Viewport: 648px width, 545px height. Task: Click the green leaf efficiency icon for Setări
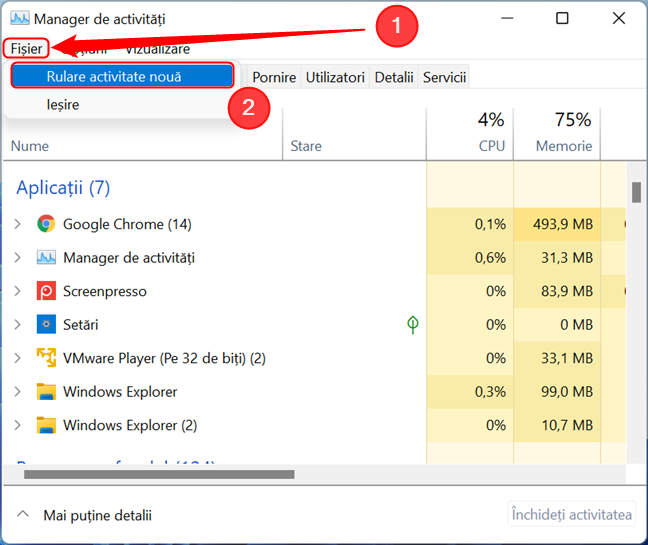[x=412, y=324]
